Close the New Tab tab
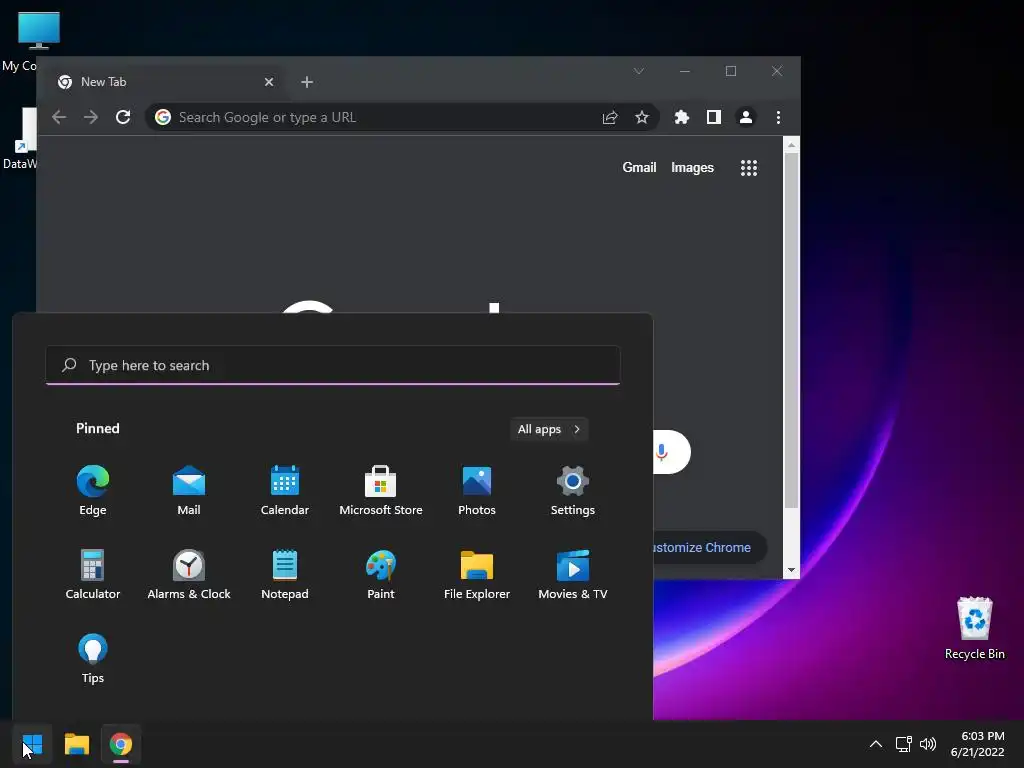Viewport: 1024px width, 768px height. 269,82
